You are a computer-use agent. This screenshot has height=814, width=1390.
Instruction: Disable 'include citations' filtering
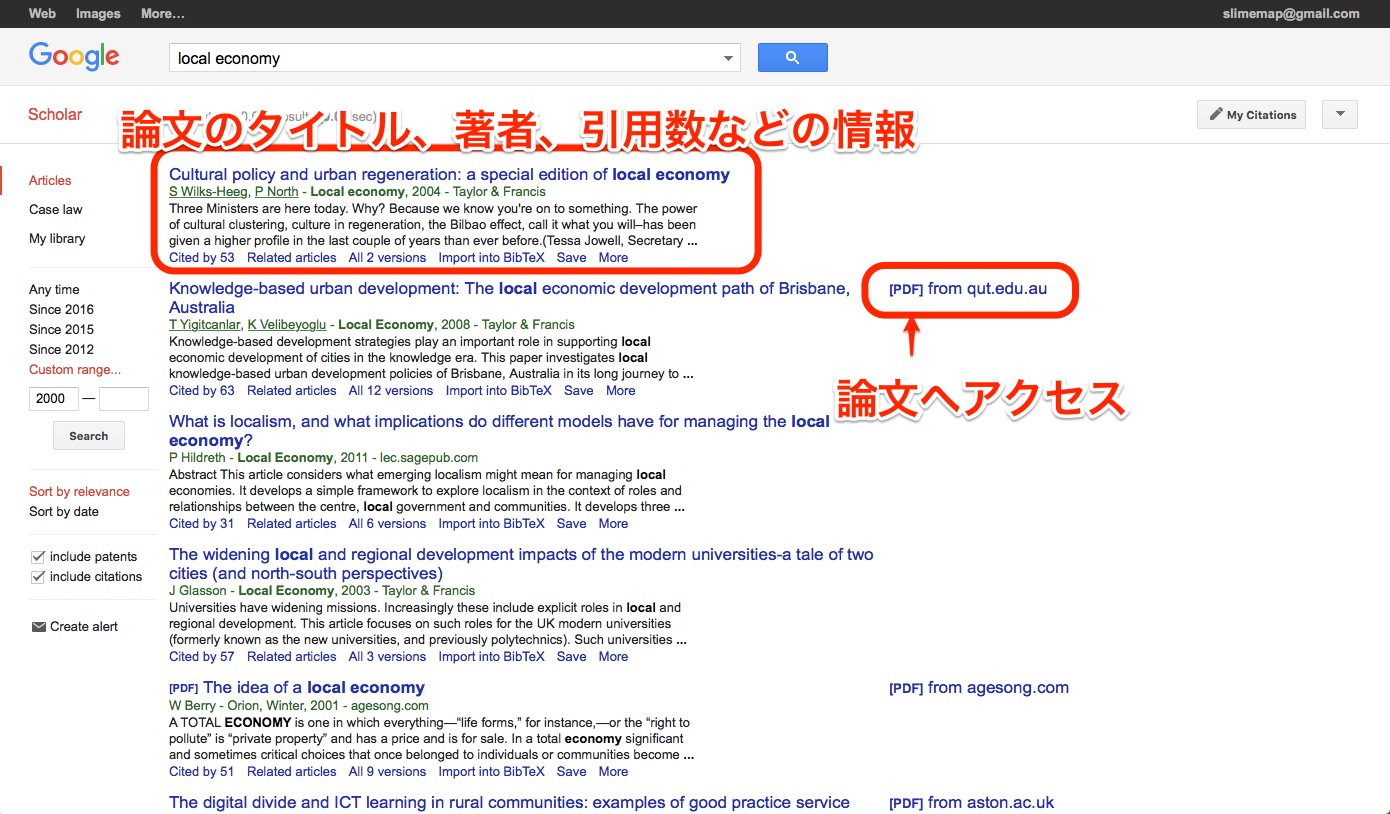pos(37,576)
